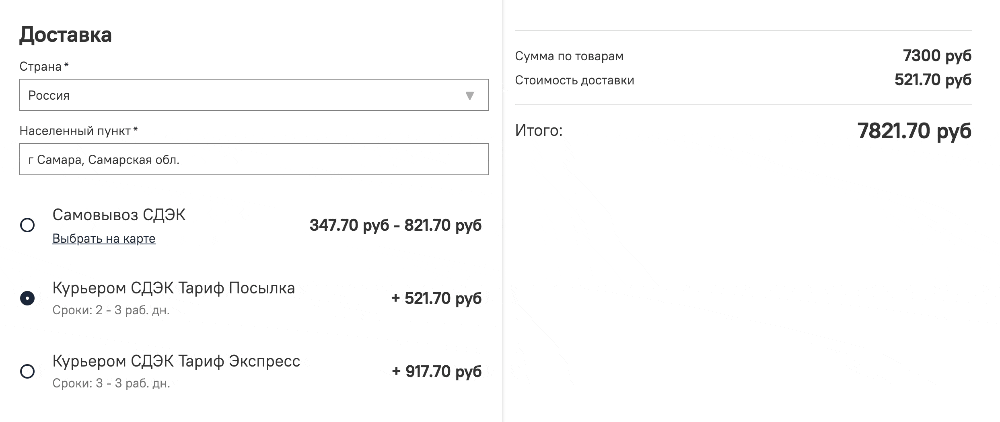Click the Населенный пункт field label

(77, 130)
